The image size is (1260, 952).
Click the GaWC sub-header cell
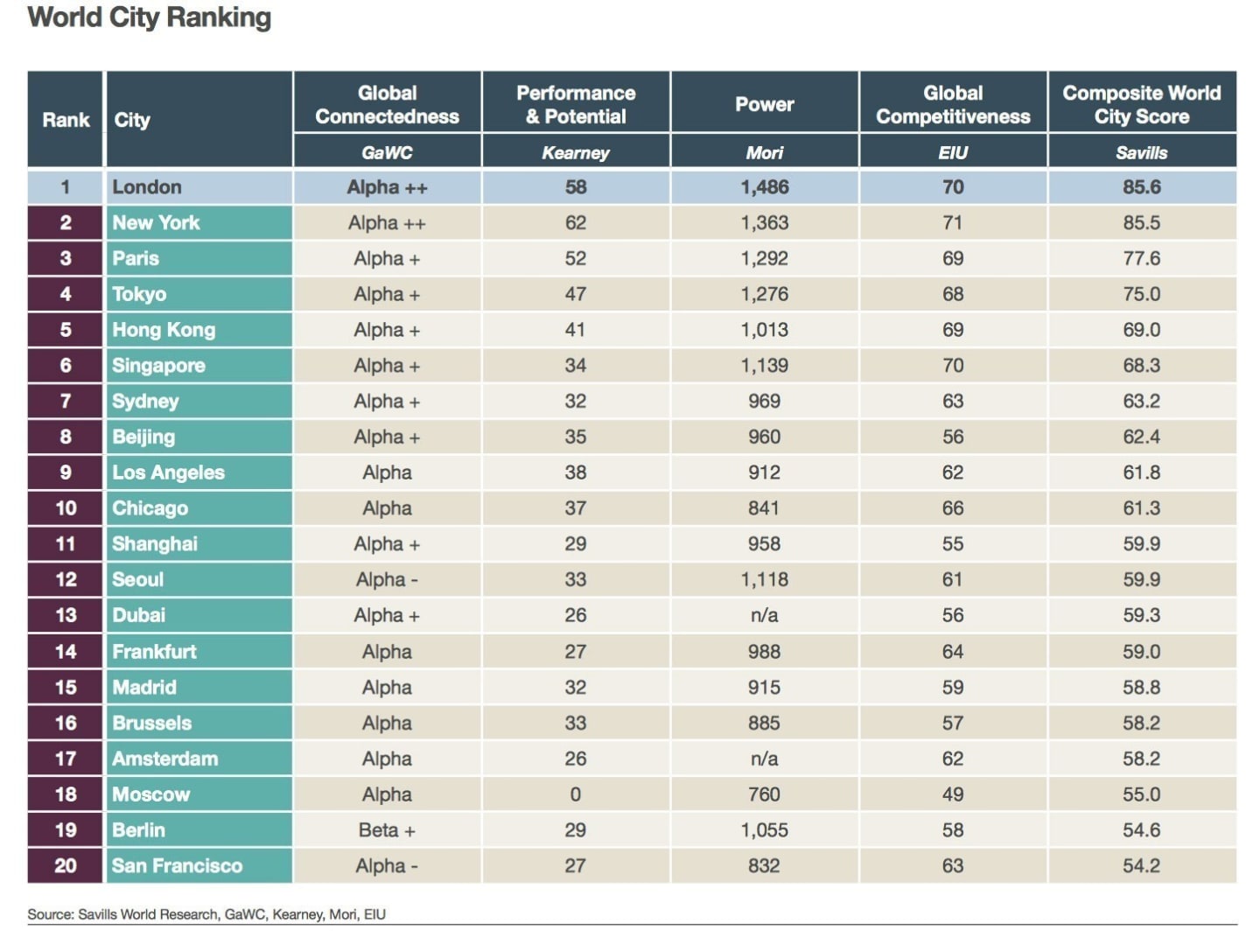[388, 151]
